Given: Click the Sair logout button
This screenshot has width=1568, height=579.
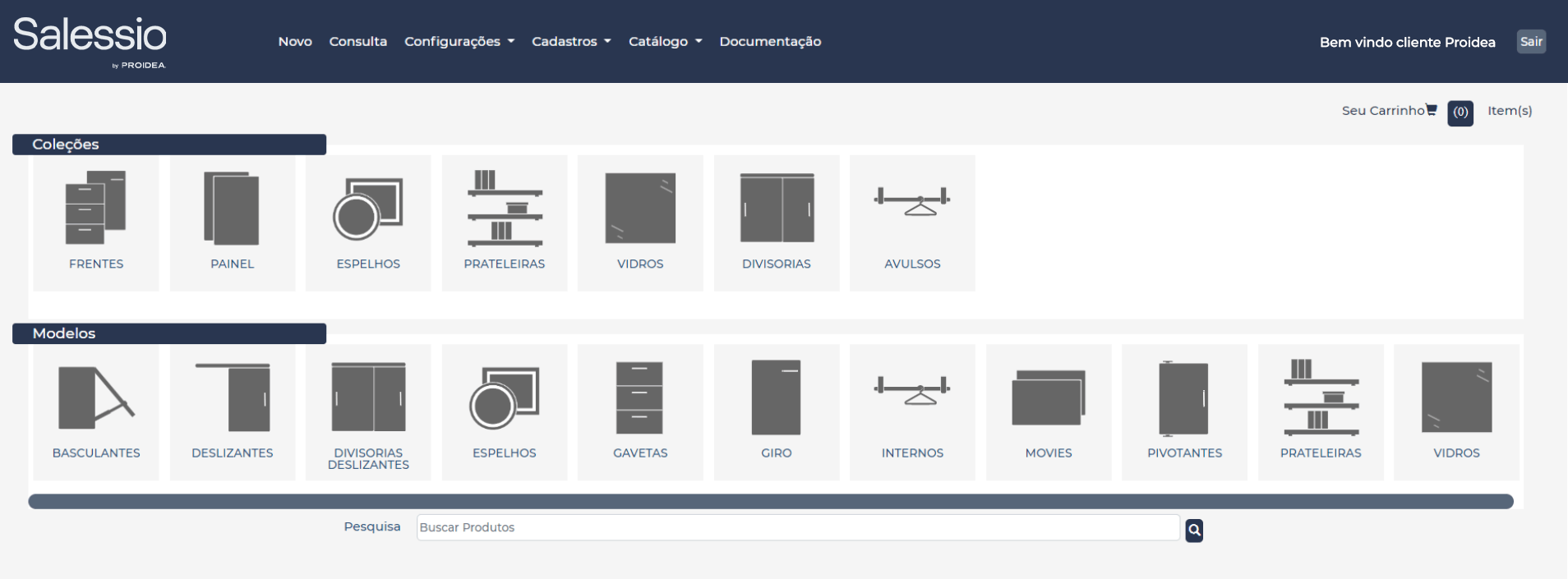Looking at the screenshot, I should point(1530,42).
